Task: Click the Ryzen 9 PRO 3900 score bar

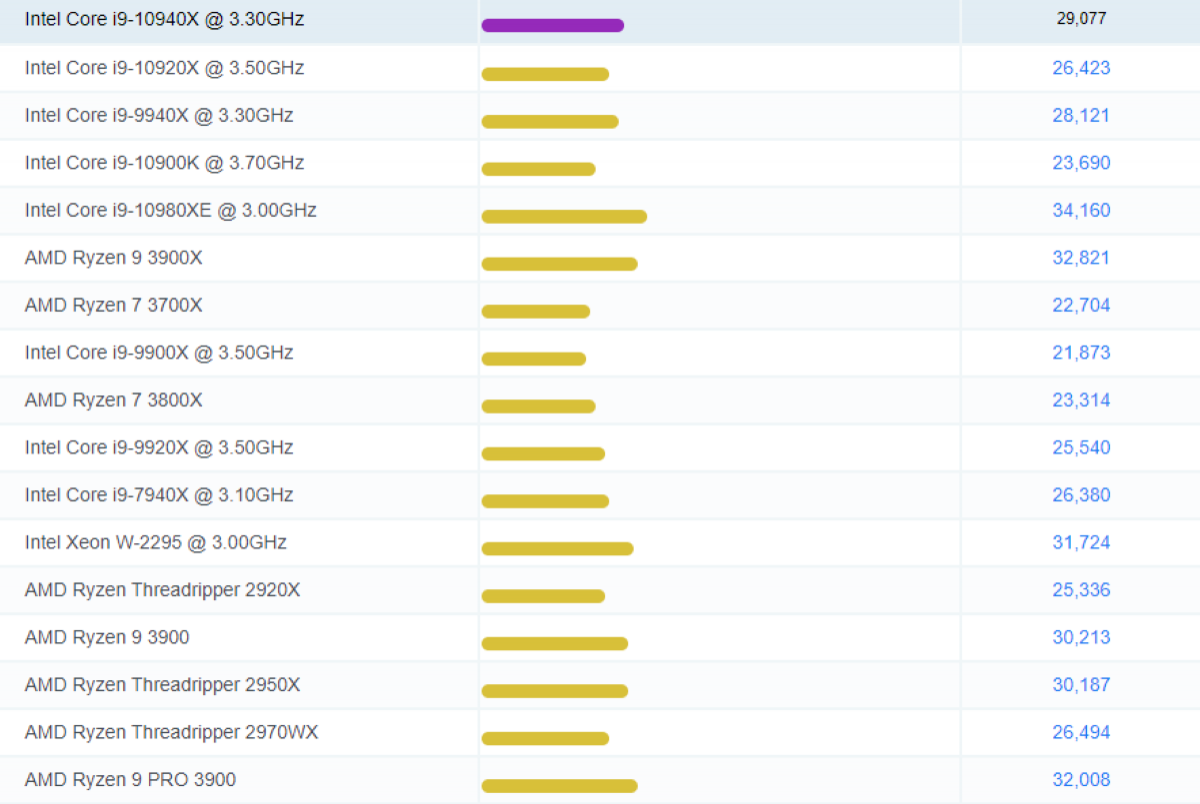Action: [560, 786]
